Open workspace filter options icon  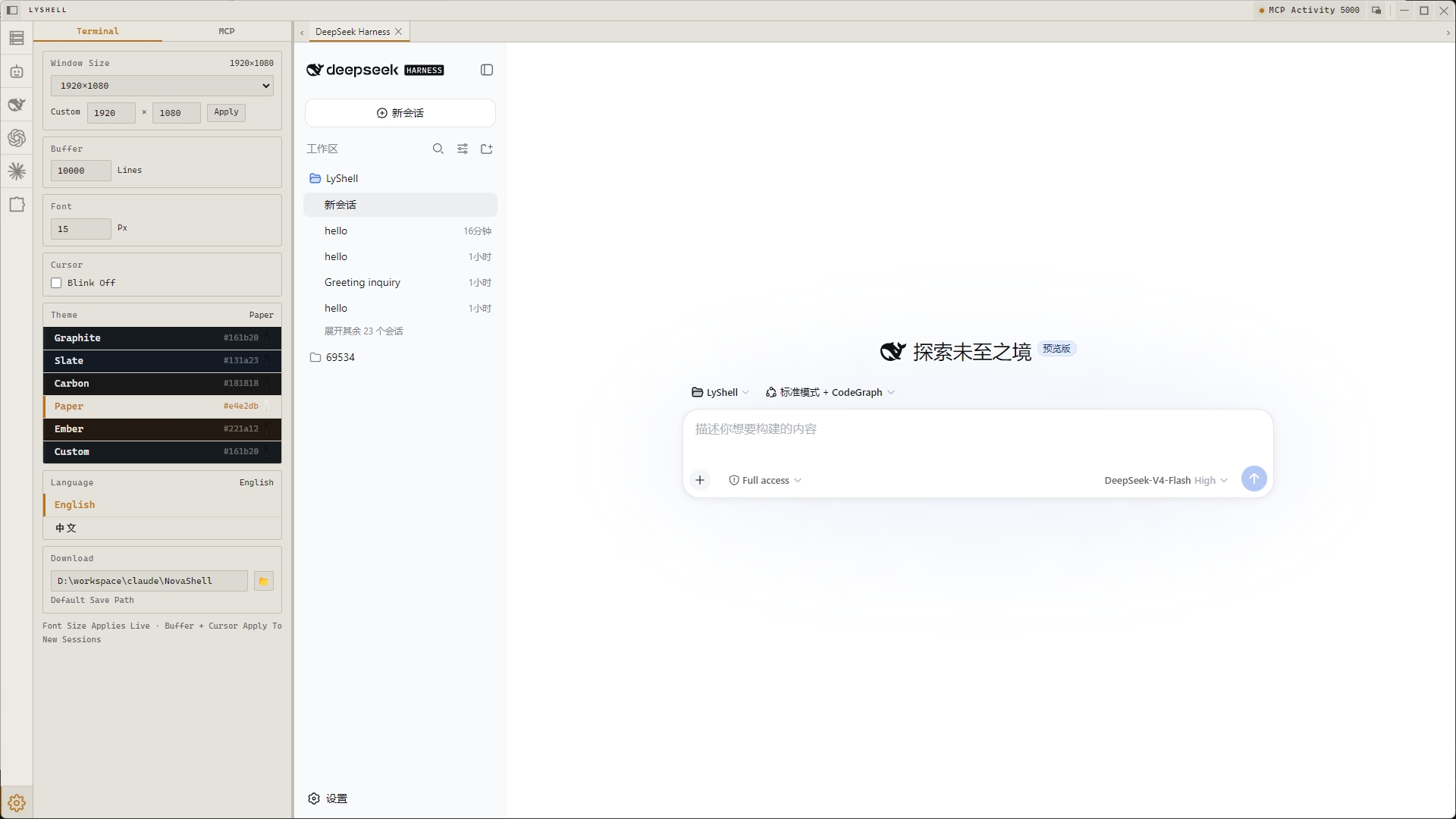click(x=463, y=149)
